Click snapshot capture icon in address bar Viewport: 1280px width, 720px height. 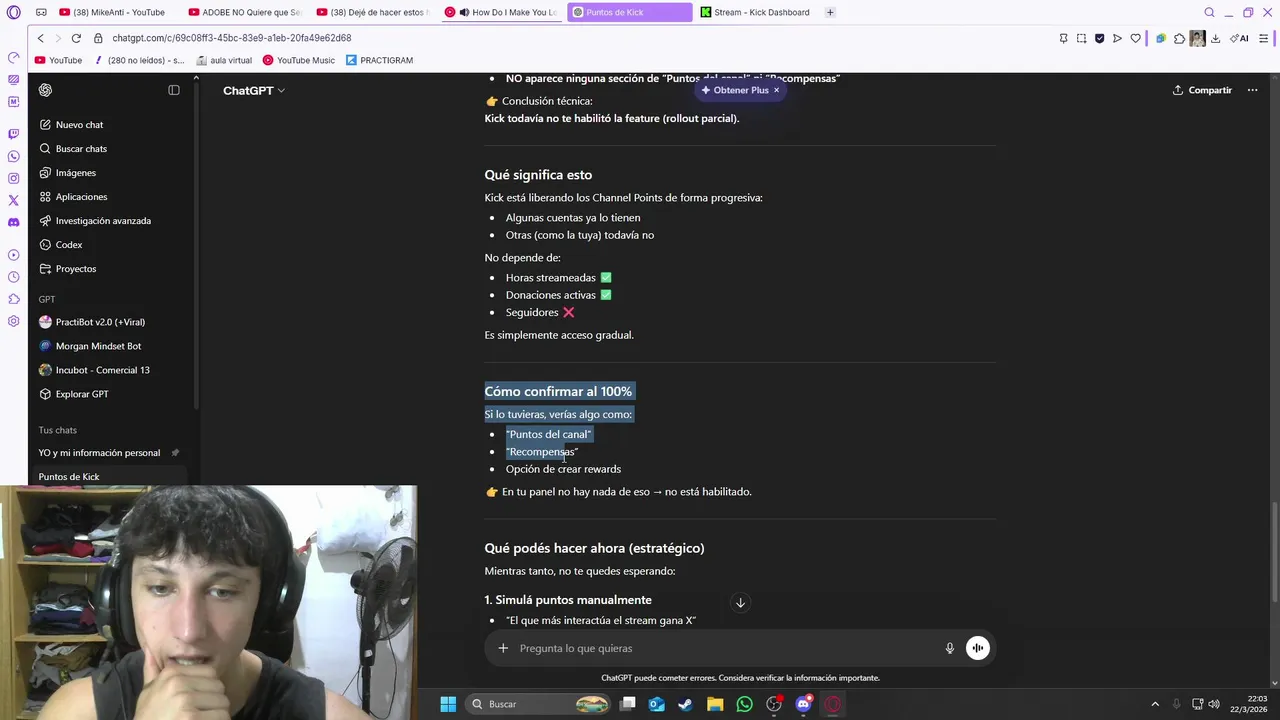(x=1081, y=38)
